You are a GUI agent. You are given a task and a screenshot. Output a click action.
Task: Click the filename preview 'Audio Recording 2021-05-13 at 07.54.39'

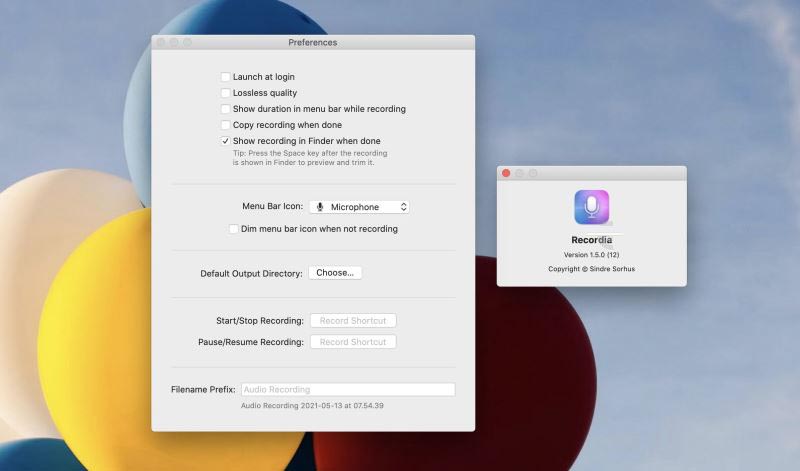click(x=312, y=406)
